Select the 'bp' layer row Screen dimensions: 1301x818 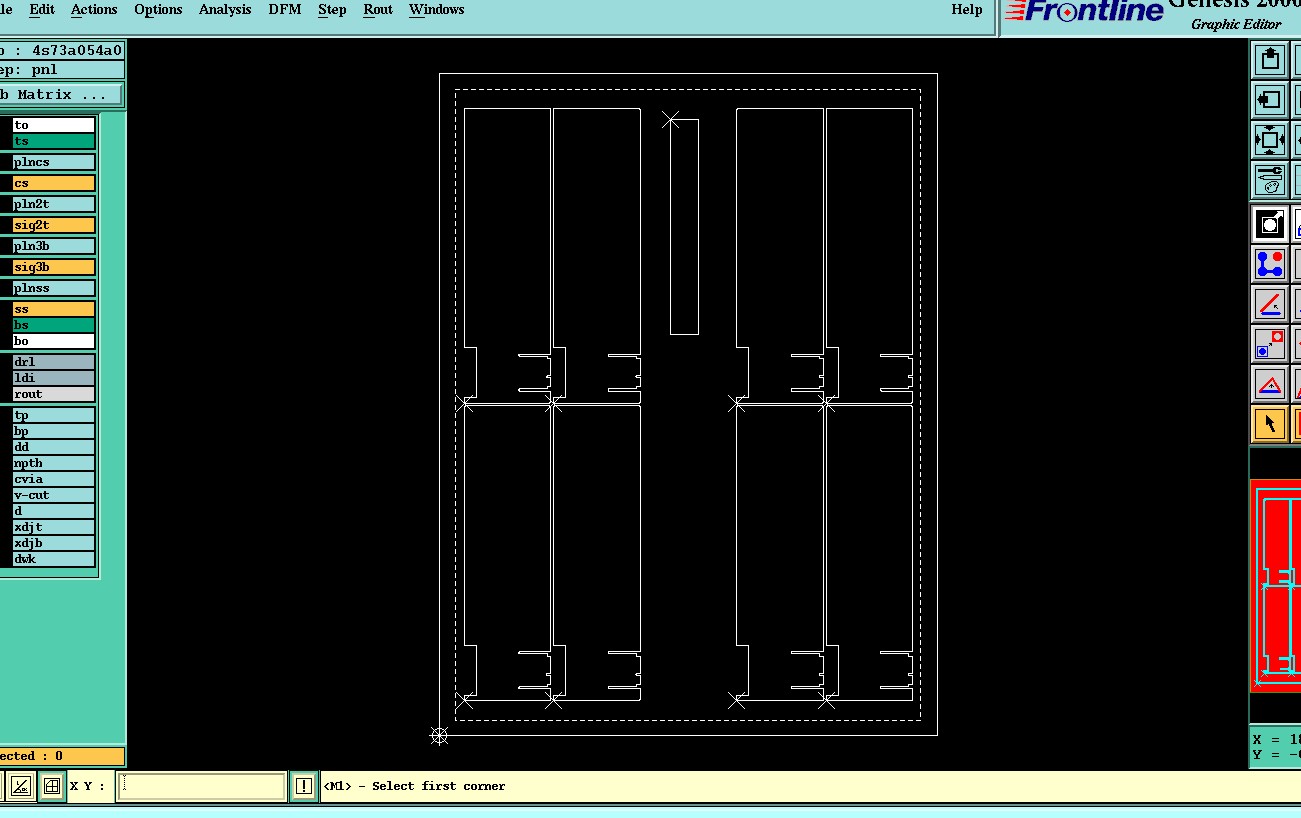click(54, 431)
